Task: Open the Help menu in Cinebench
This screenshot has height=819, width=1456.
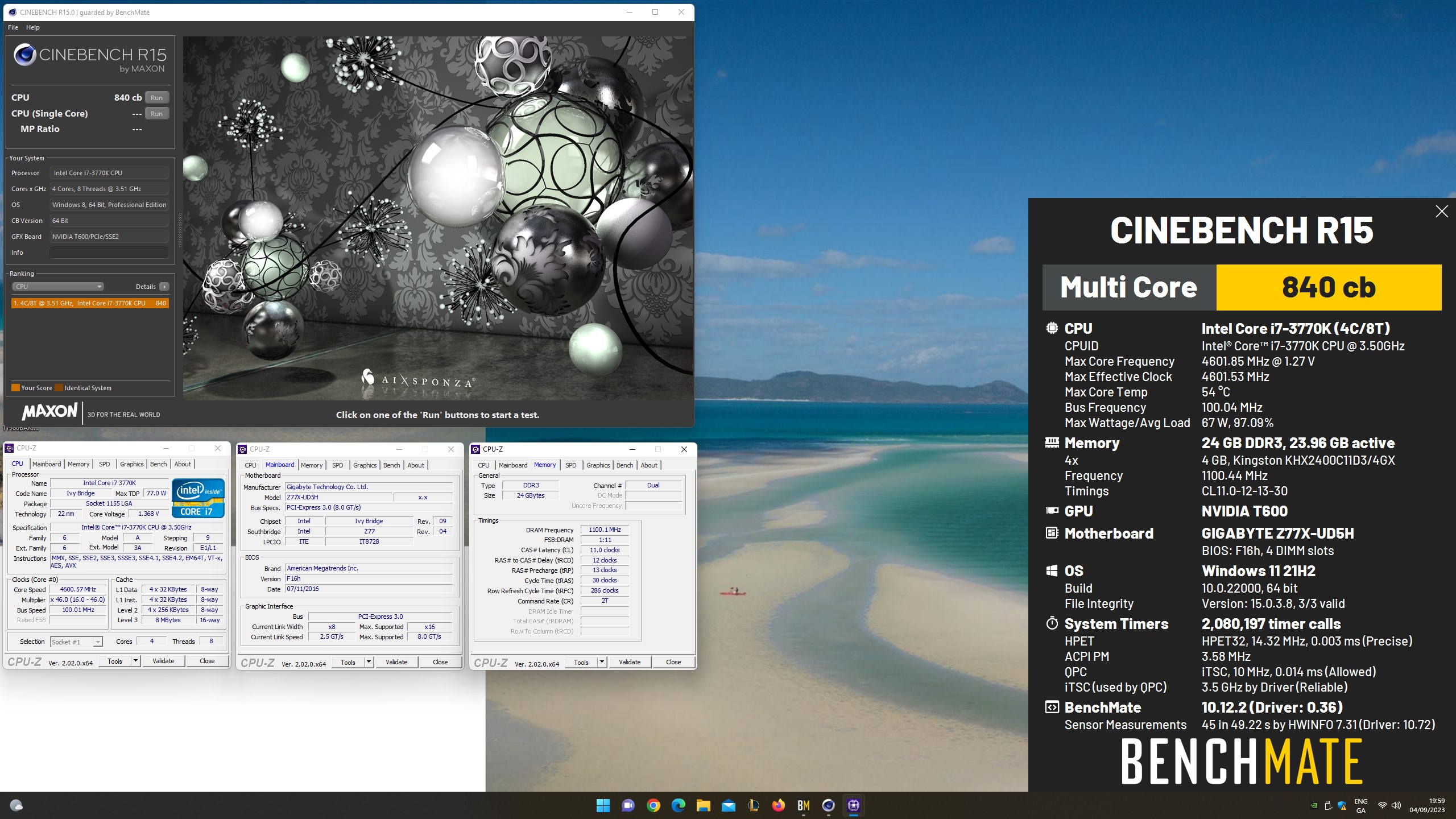Action: (33, 27)
